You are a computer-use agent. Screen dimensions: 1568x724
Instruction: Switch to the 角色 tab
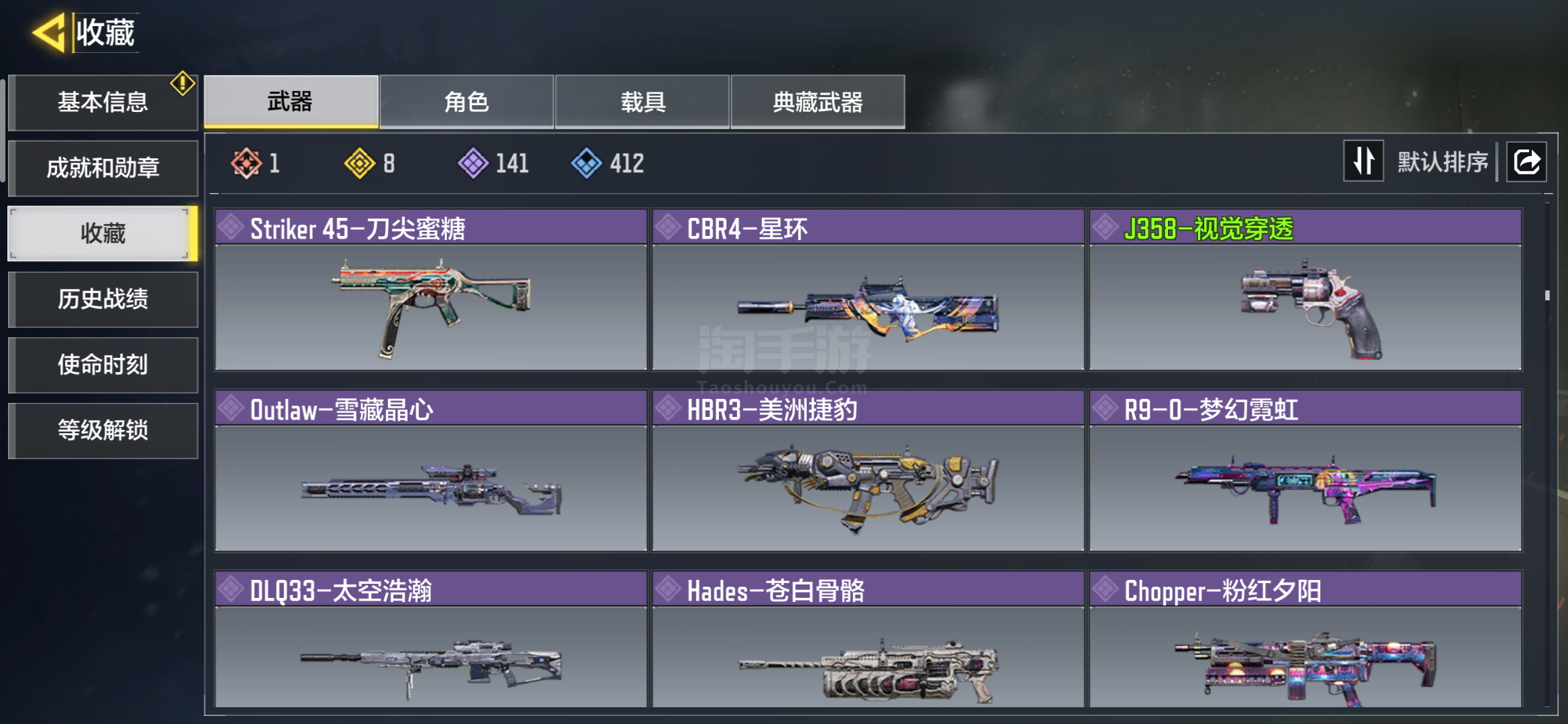[466, 101]
